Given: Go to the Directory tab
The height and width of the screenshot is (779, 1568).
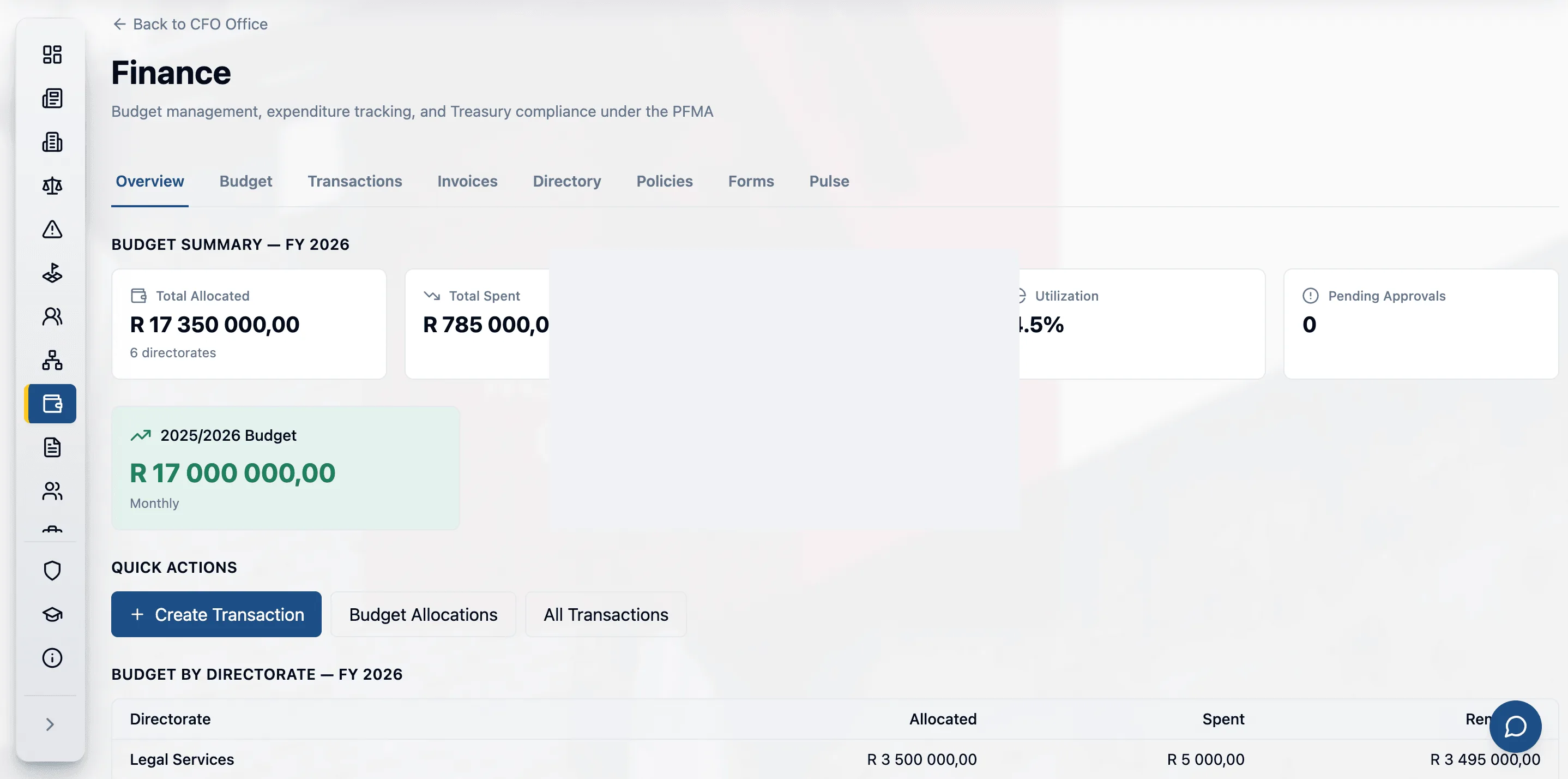Looking at the screenshot, I should [x=566, y=182].
